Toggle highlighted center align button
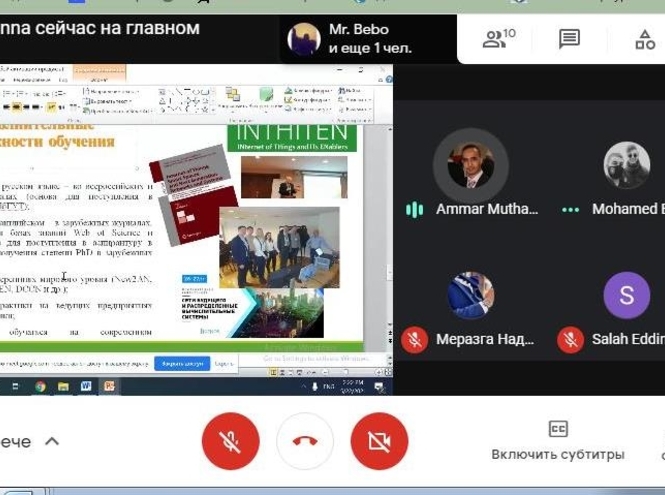This screenshot has width=665, height=495. pyautogui.click(x=17, y=107)
